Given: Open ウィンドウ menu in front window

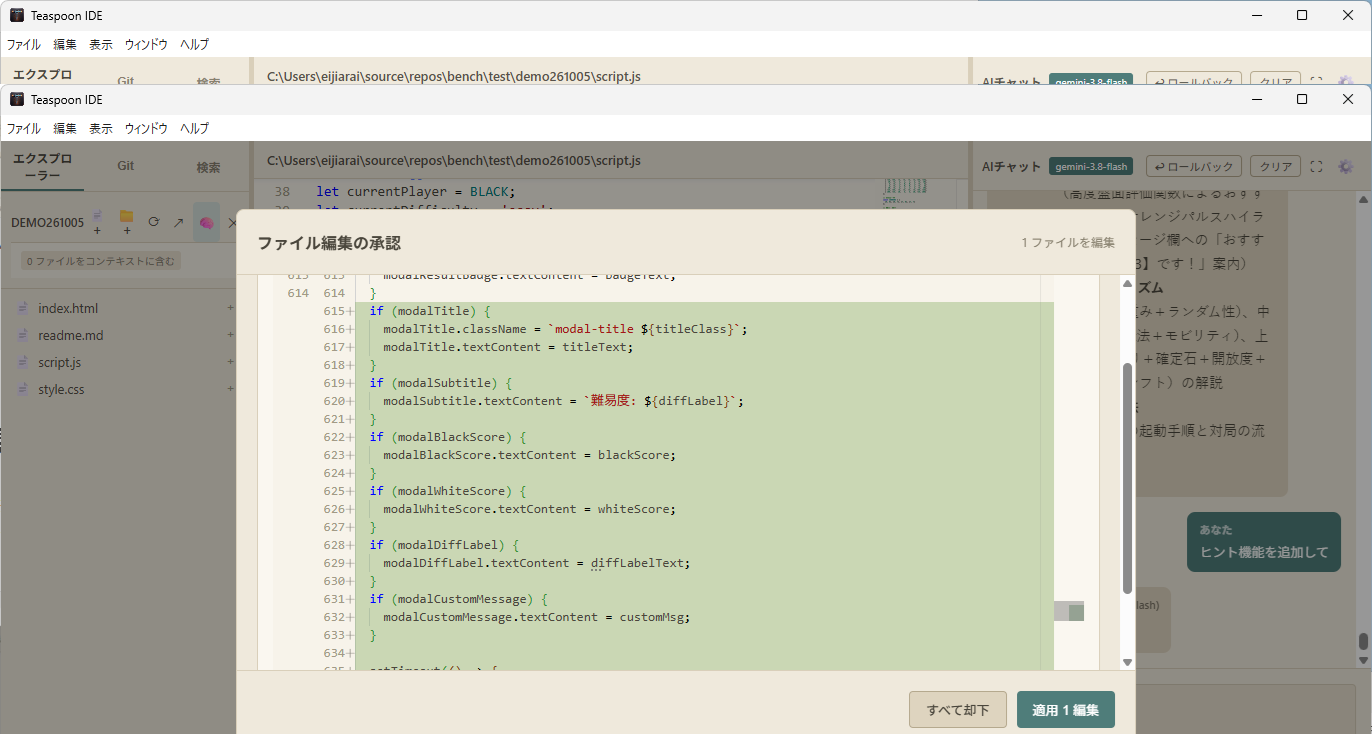Looking at the screenshot, I should pyautogui.click(x=146, y=128).
